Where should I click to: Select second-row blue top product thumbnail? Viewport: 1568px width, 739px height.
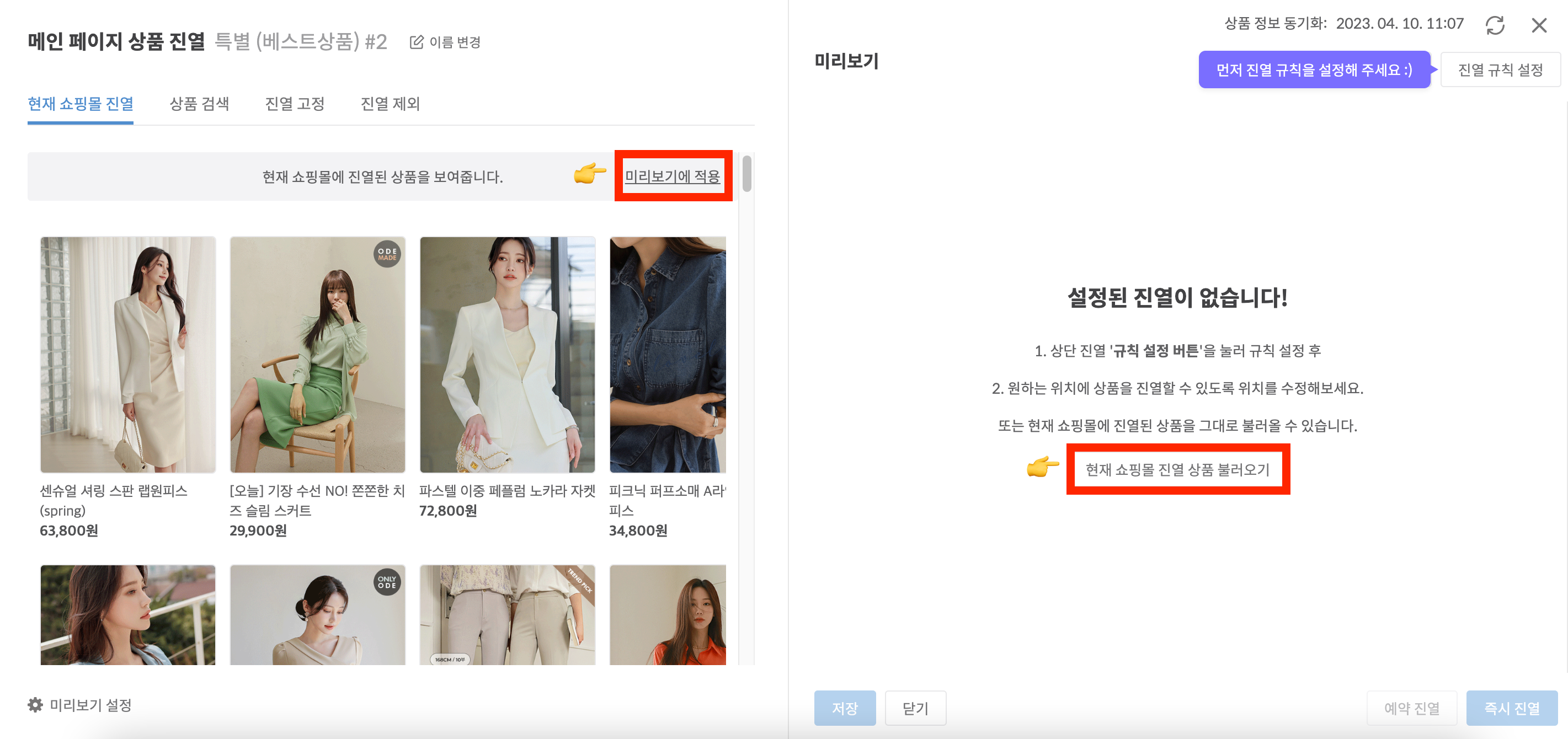coord(128,614)
